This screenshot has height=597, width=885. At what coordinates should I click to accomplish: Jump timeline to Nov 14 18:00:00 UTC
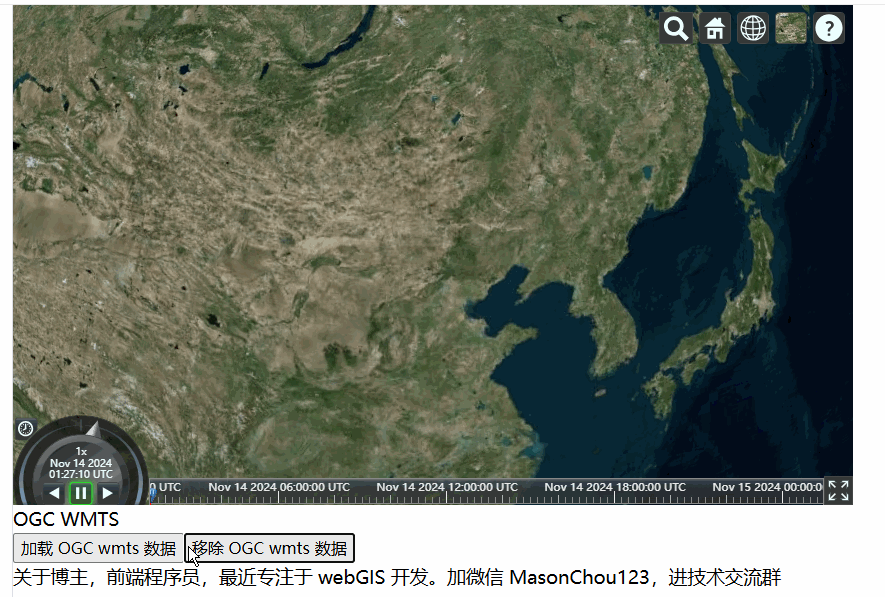615,487
